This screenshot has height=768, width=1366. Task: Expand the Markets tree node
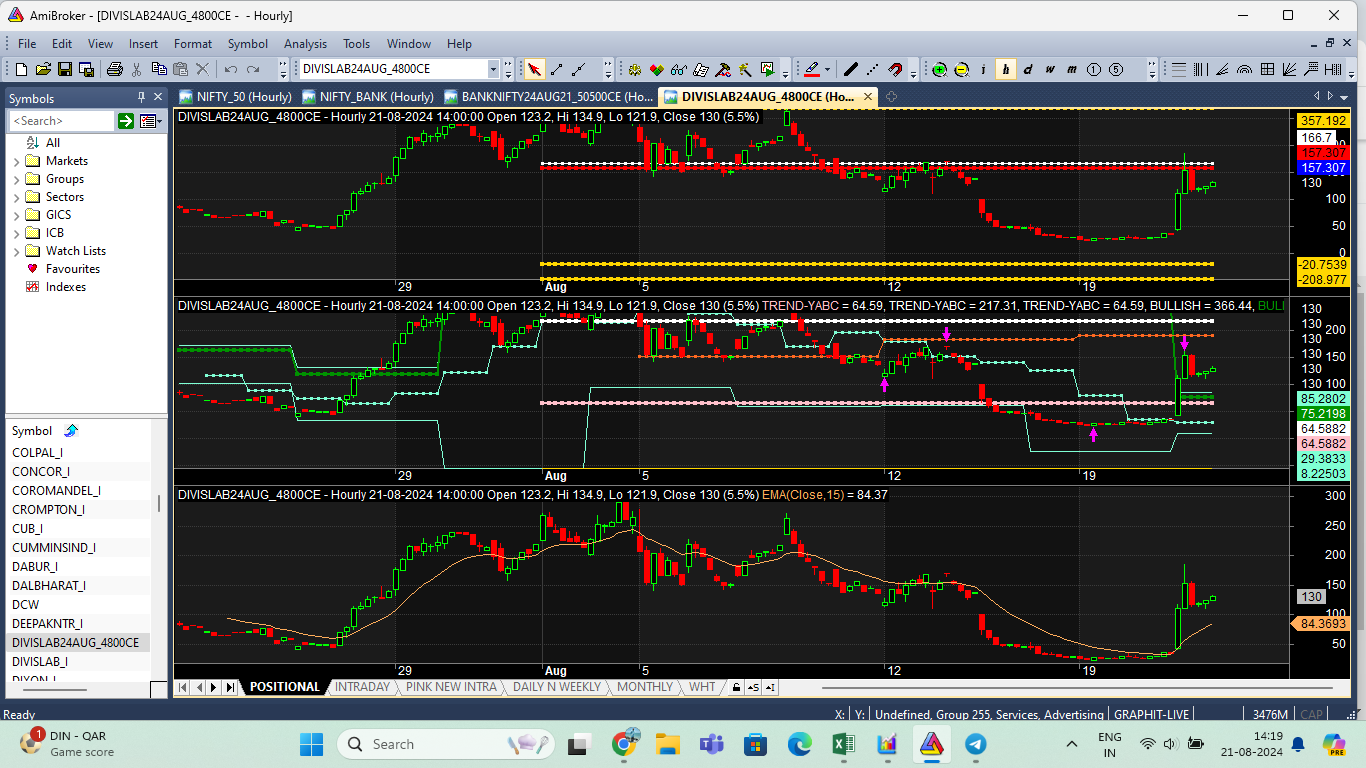click(16, 161)
